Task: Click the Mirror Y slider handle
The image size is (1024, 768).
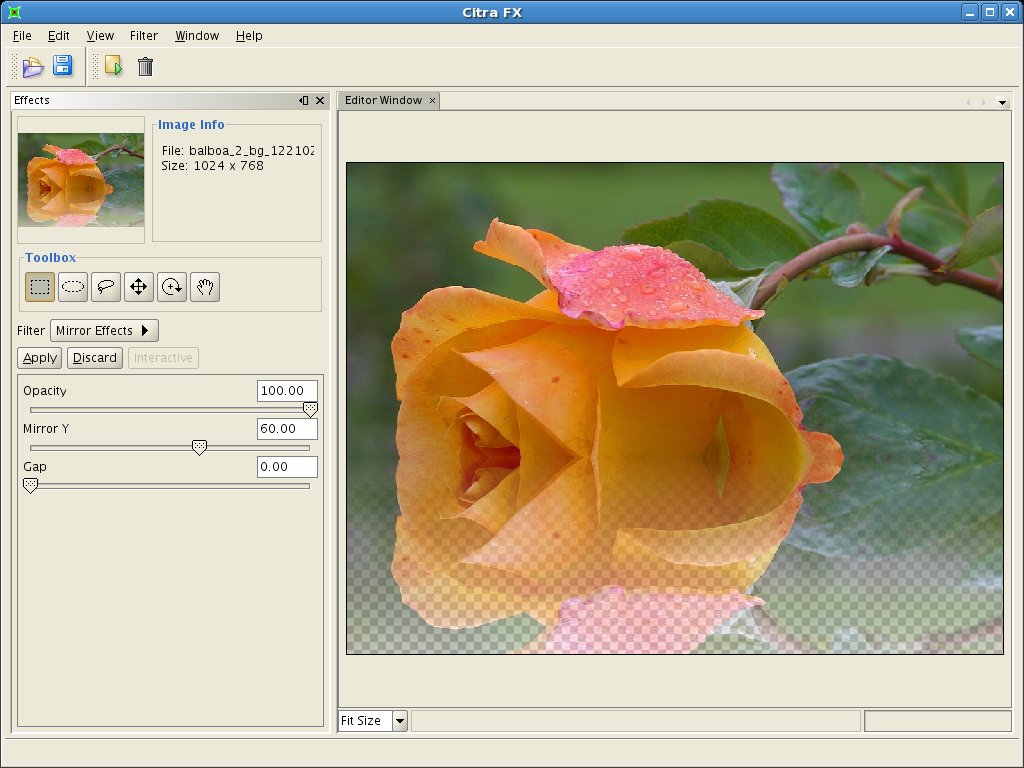Action: tap(199, 448)
